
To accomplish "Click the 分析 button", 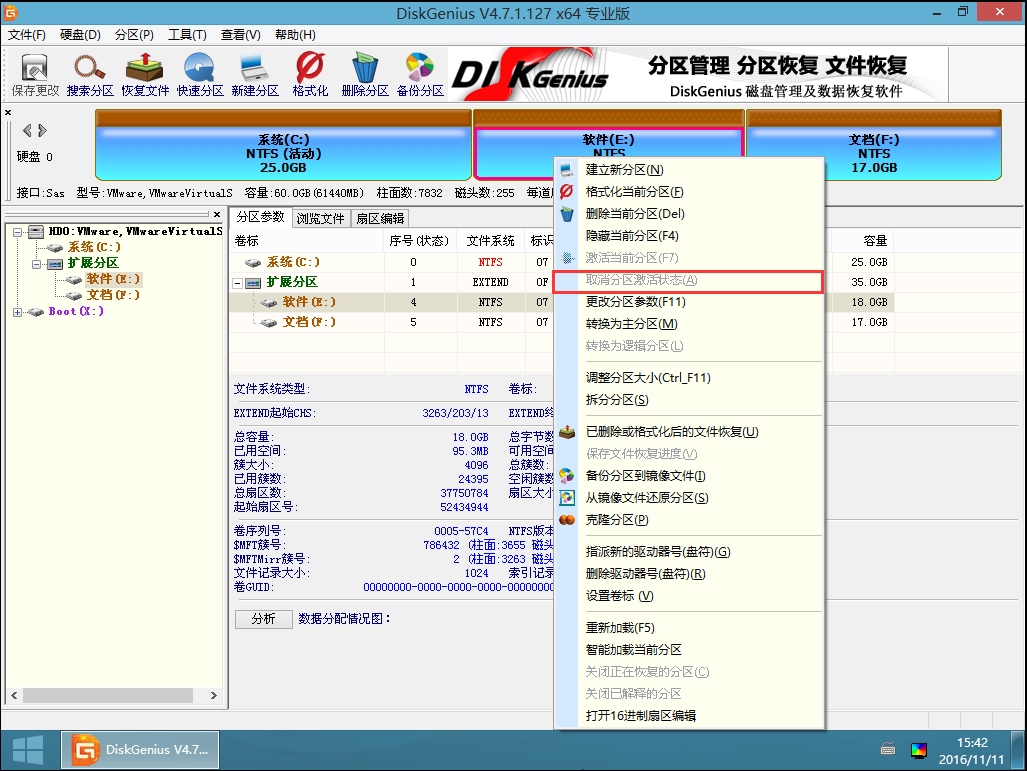I will pos(263,619).
